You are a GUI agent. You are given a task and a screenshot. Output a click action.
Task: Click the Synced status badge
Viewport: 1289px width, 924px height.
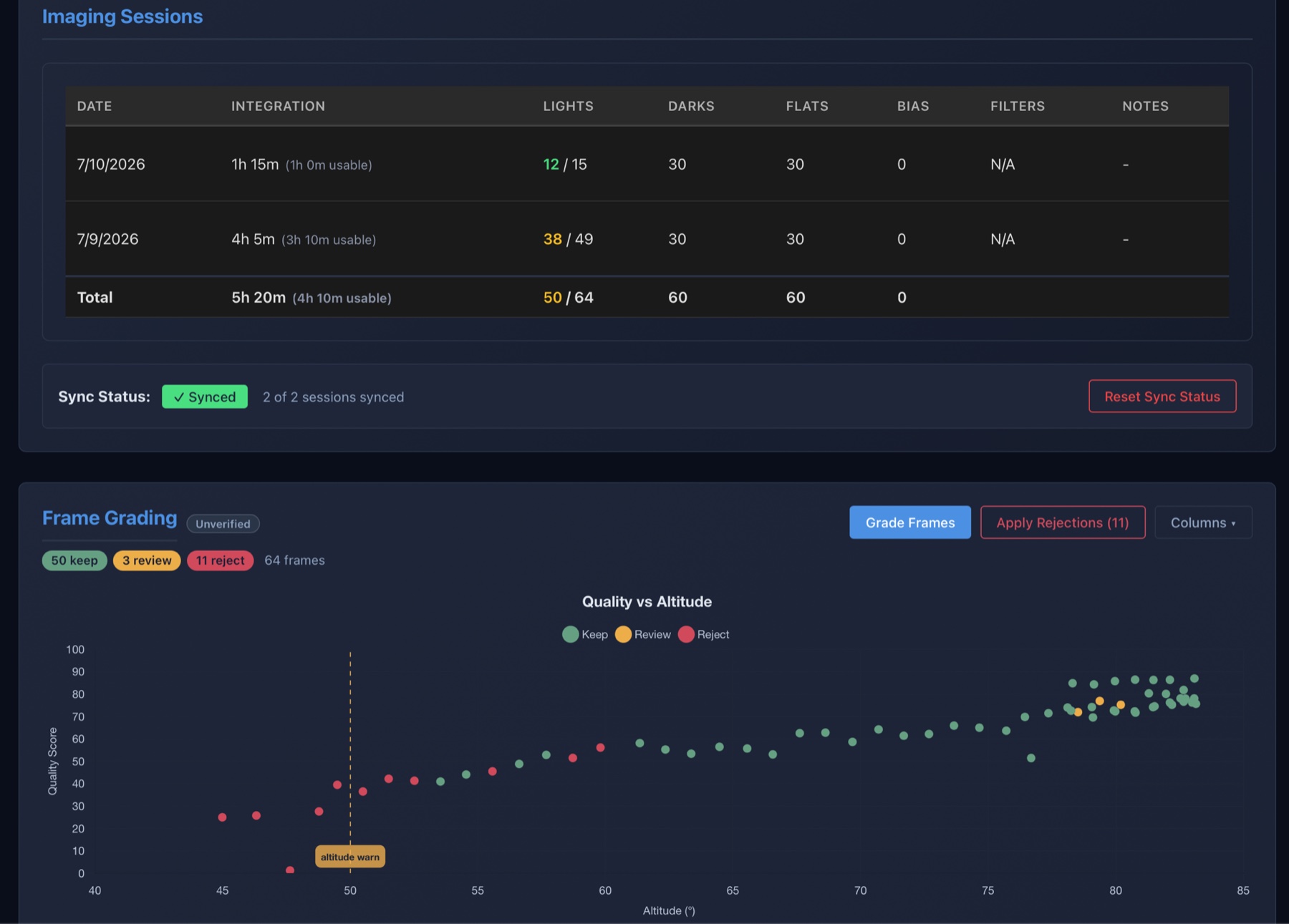pyautogui.click(x=205, y=397)
